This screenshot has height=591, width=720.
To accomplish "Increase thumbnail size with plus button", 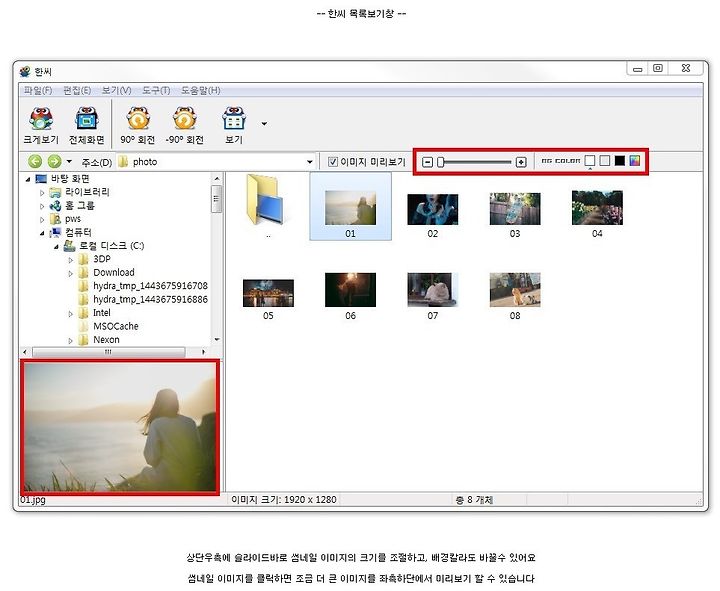I will (521, 162).
